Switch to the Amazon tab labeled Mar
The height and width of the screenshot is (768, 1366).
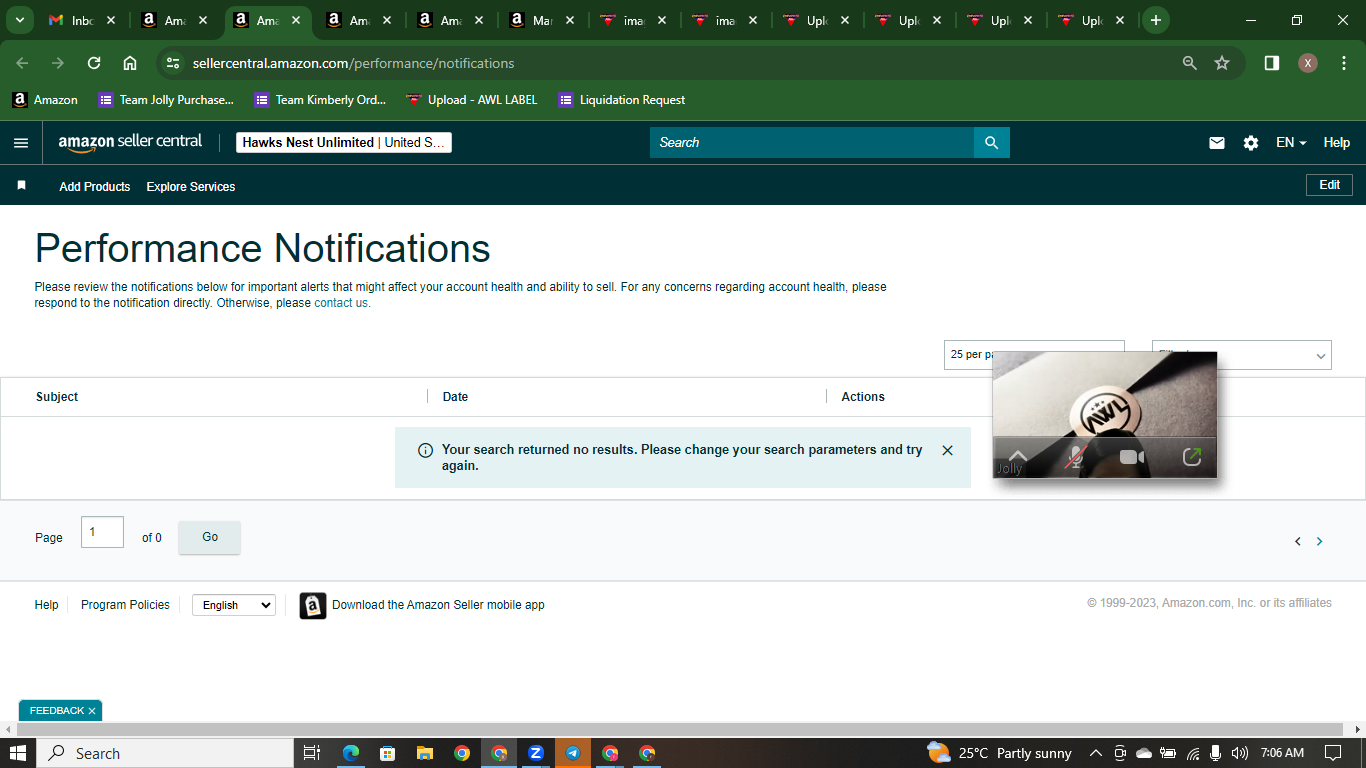click(544, 20)
